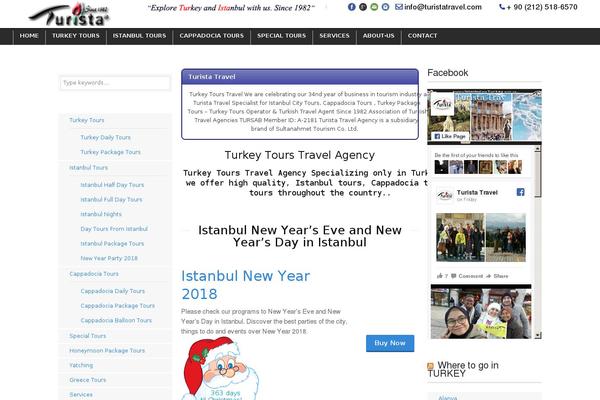The width and height of the screenshot is (600, 400).
Task: Click the Facebook widget scroll down arrow
Action: pos(538,335)
